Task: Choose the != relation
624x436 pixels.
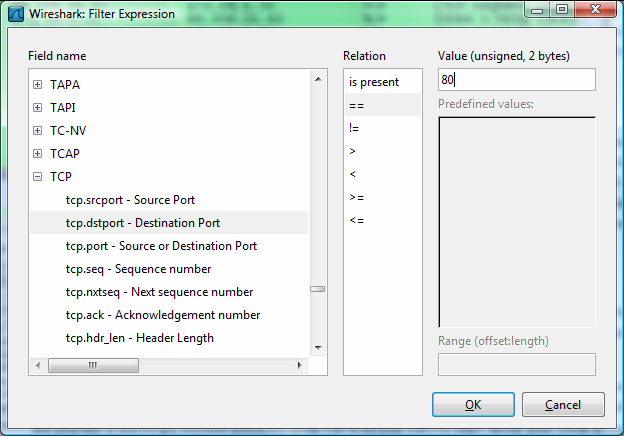Action: [x=354, y=128]
